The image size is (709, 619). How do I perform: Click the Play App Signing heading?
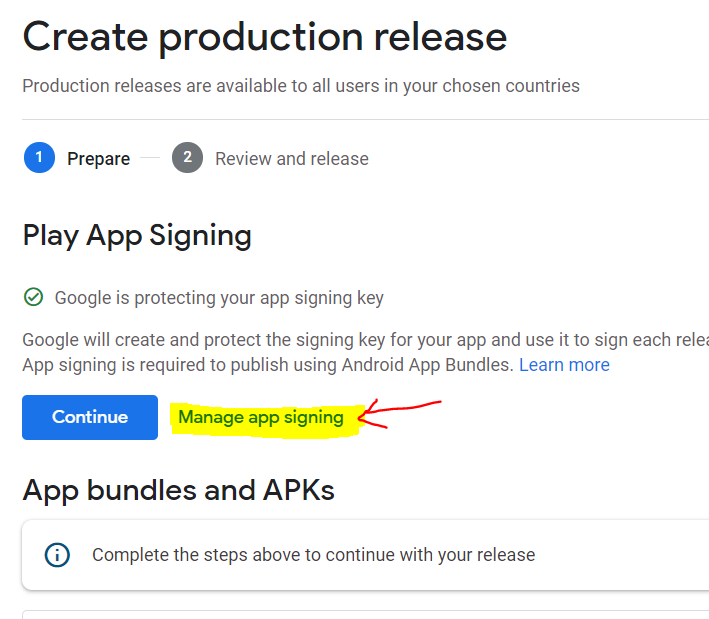click(x=137, y=236)
